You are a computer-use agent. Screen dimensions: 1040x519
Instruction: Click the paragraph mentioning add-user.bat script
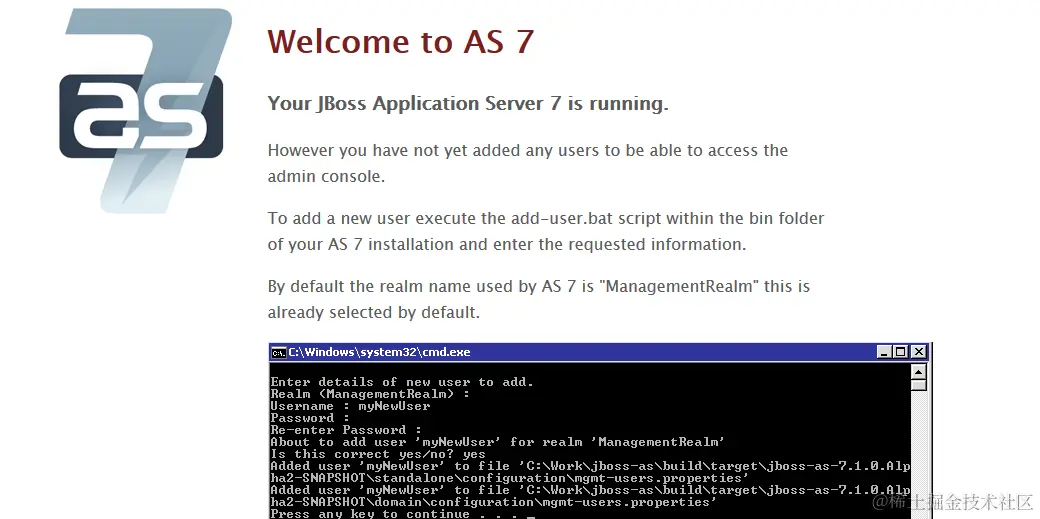click(546, 231)
